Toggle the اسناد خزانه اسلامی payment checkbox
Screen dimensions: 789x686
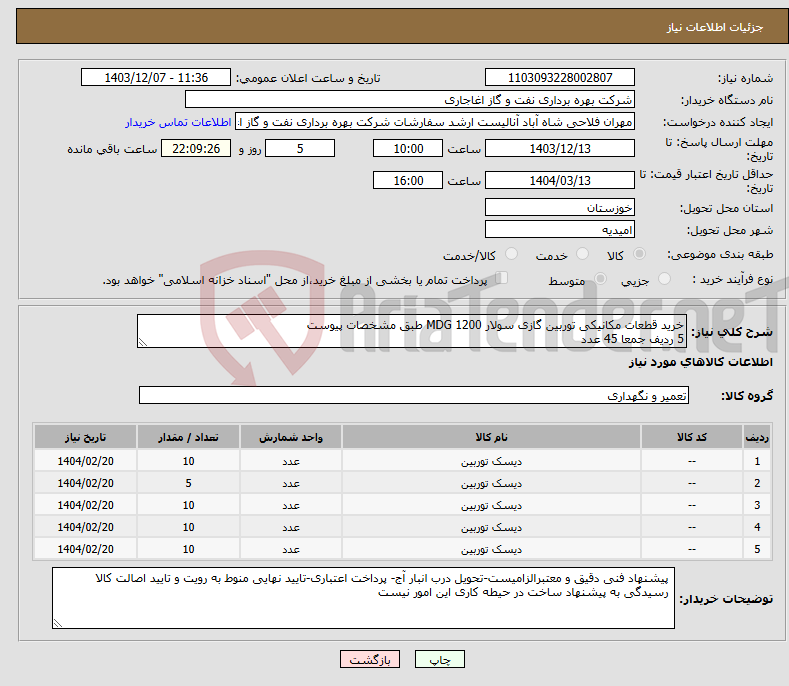(501, 277)
